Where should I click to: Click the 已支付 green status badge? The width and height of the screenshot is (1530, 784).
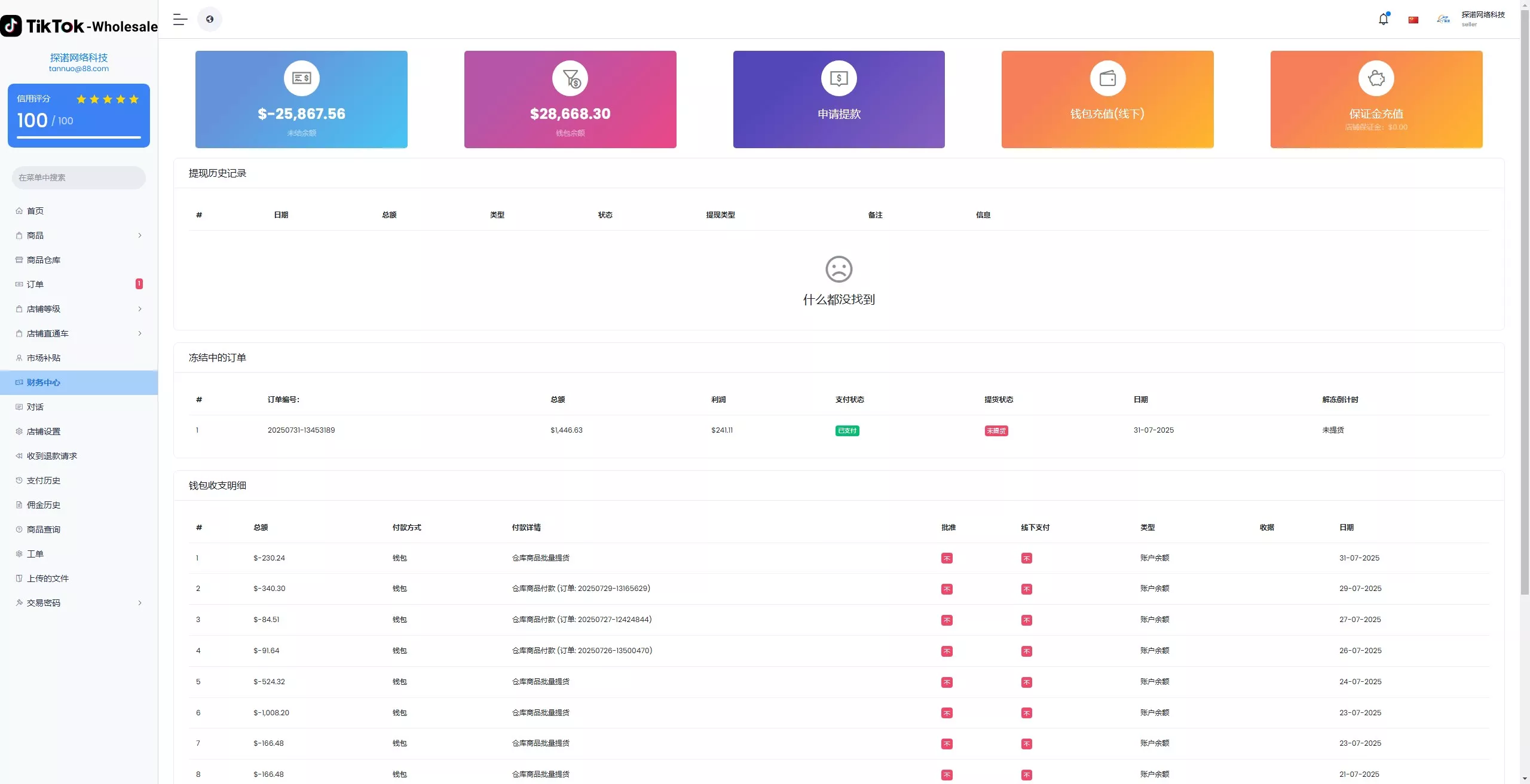[847, 431]
